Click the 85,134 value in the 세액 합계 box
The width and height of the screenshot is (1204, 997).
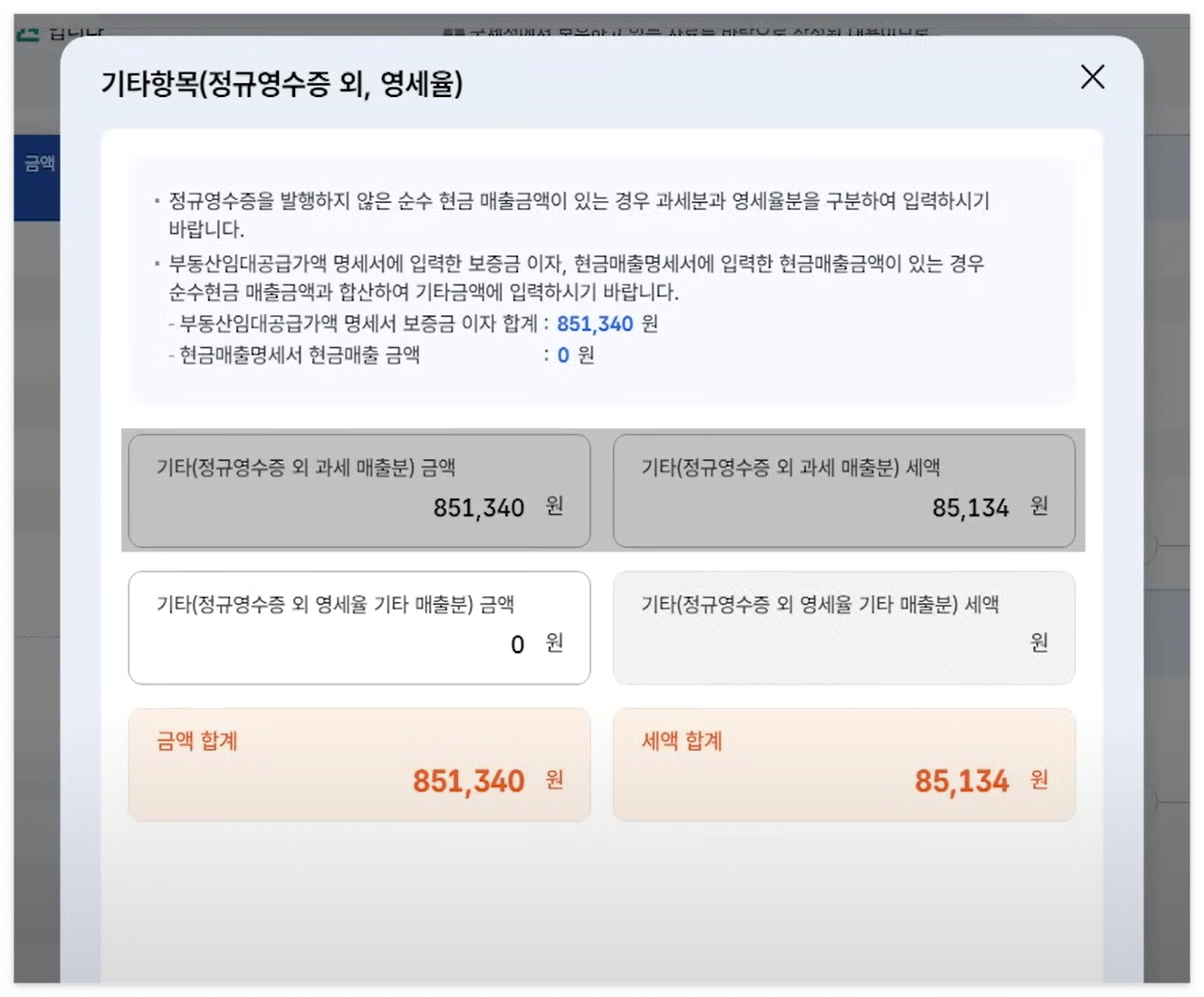964,781
